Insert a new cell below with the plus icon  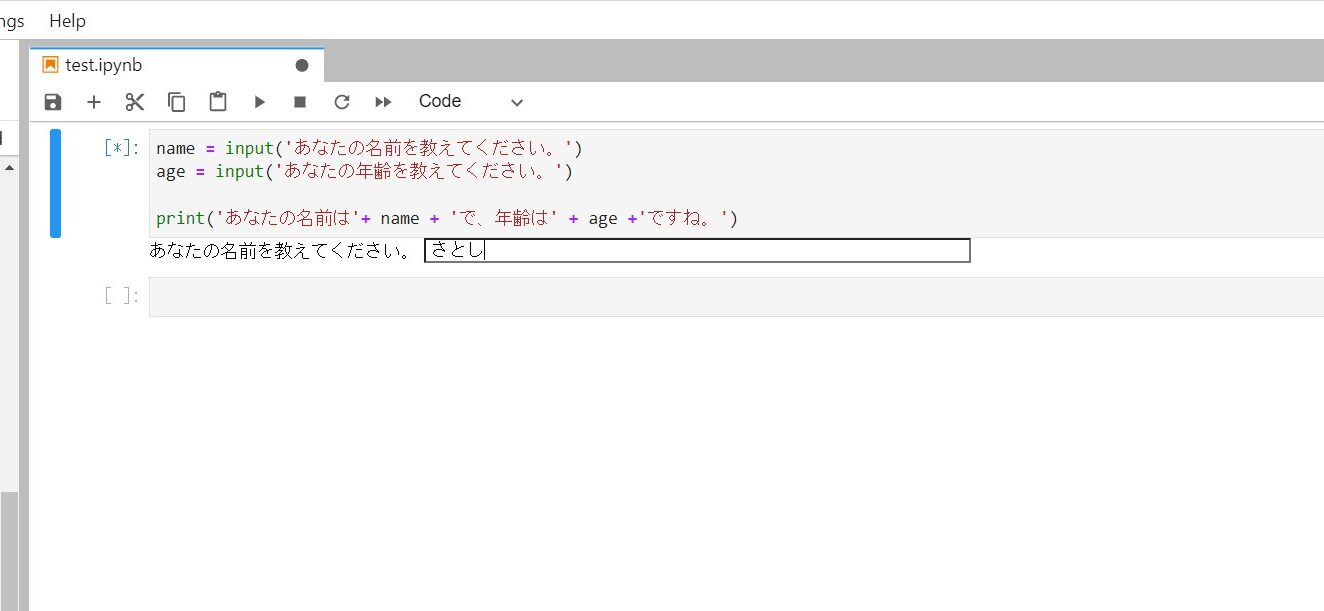pos(94,102)
